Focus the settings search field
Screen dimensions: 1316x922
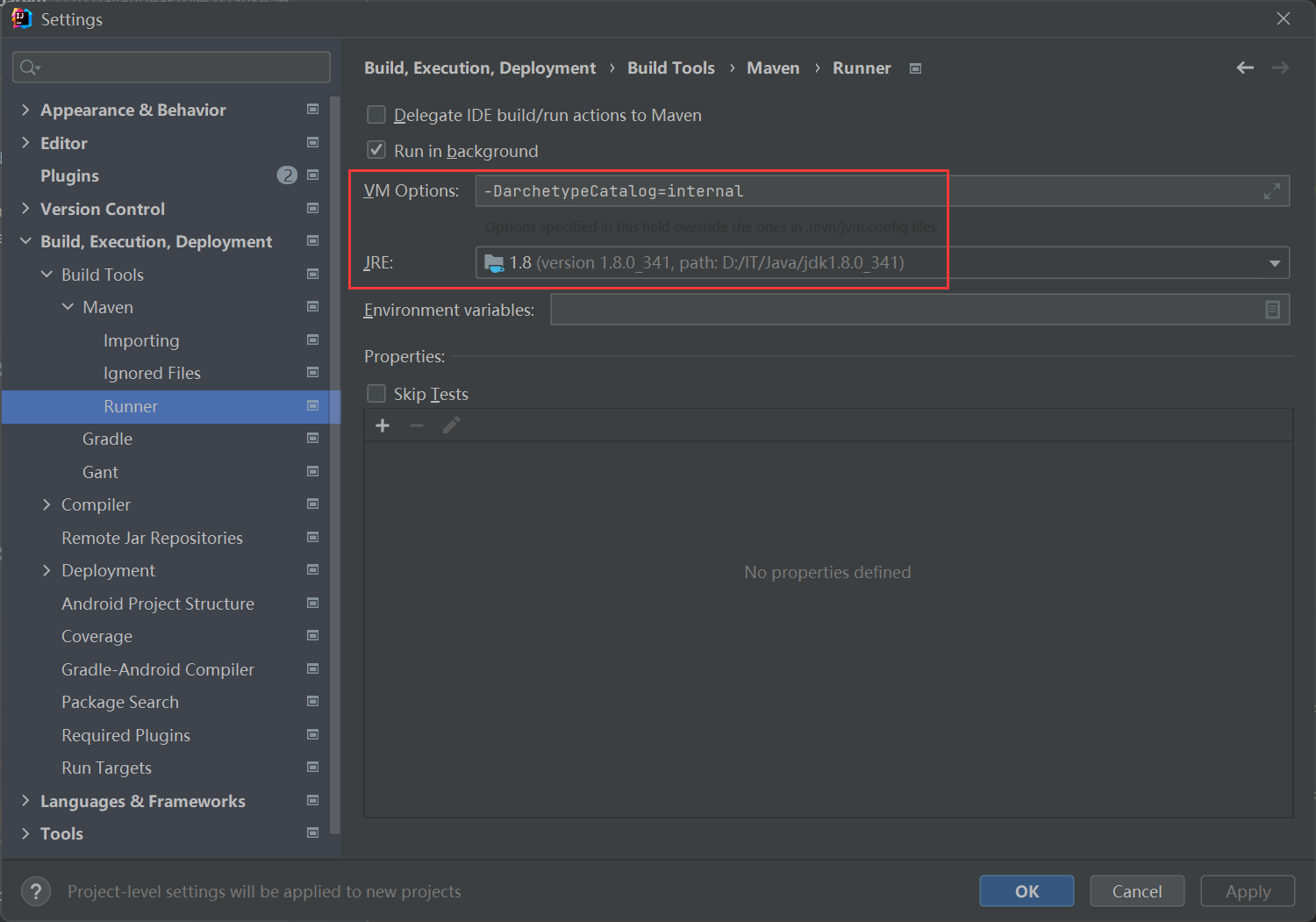pyautogui.click(x=171, y=68)
